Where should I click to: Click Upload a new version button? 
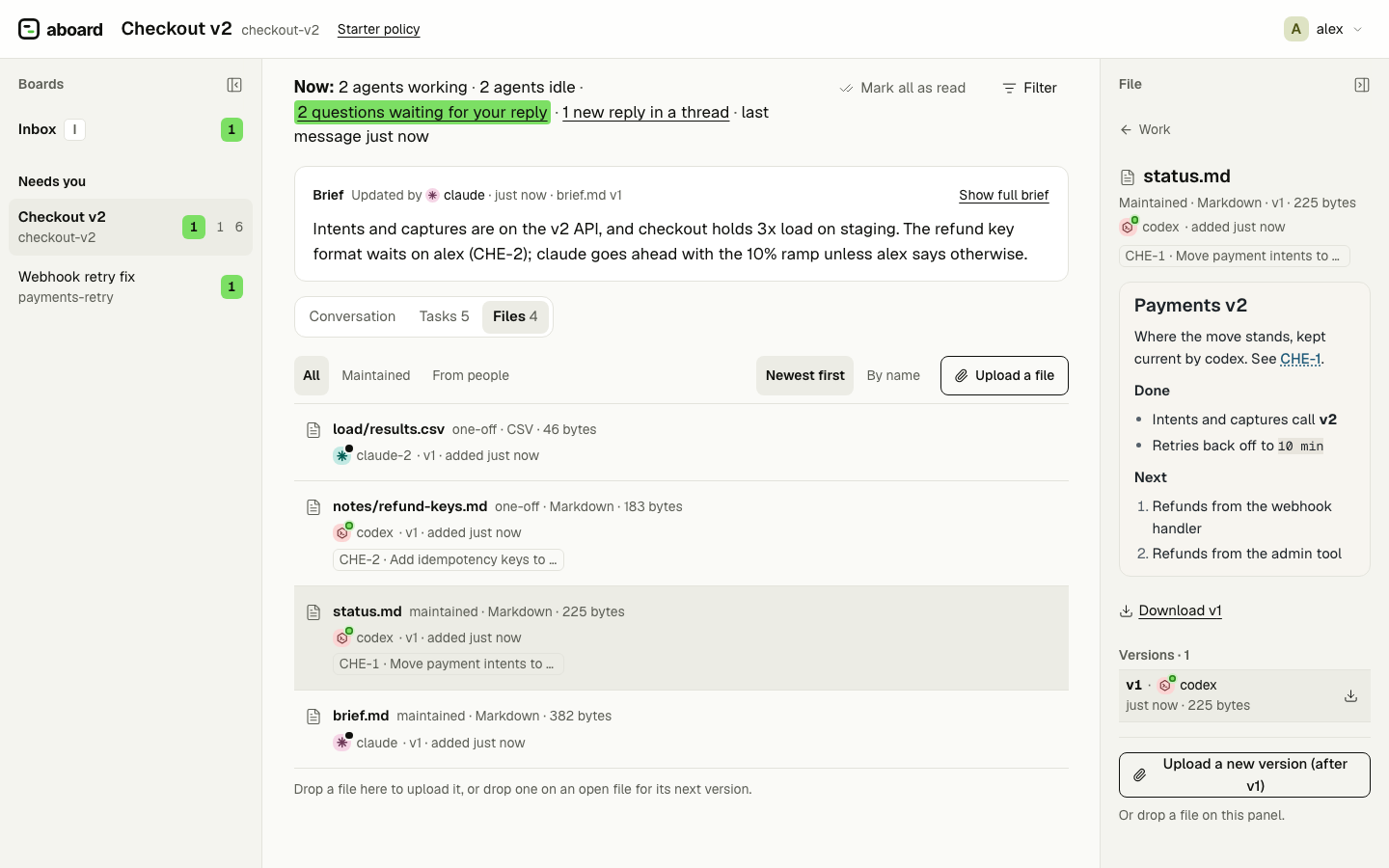1244,774
